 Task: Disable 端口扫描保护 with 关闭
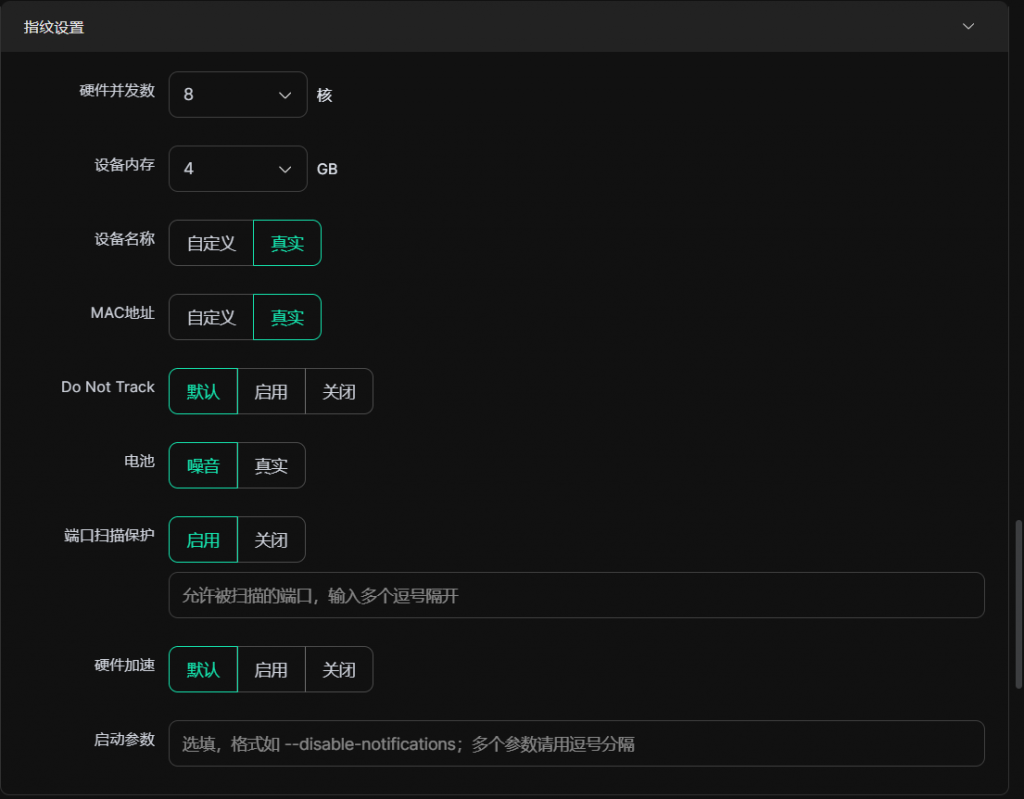(x=271, y=540)
